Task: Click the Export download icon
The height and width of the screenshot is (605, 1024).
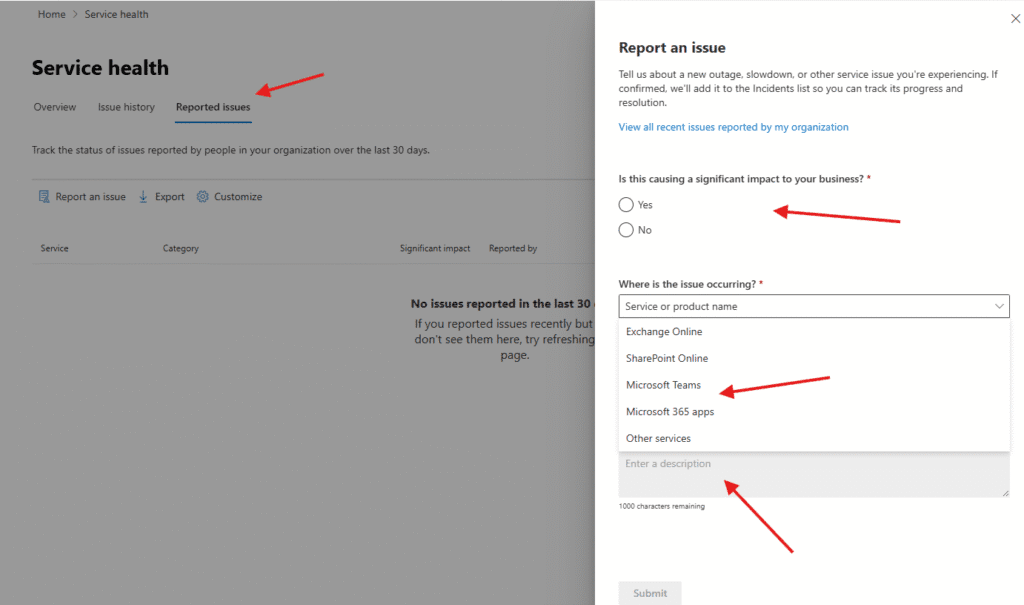Action: 143,197
